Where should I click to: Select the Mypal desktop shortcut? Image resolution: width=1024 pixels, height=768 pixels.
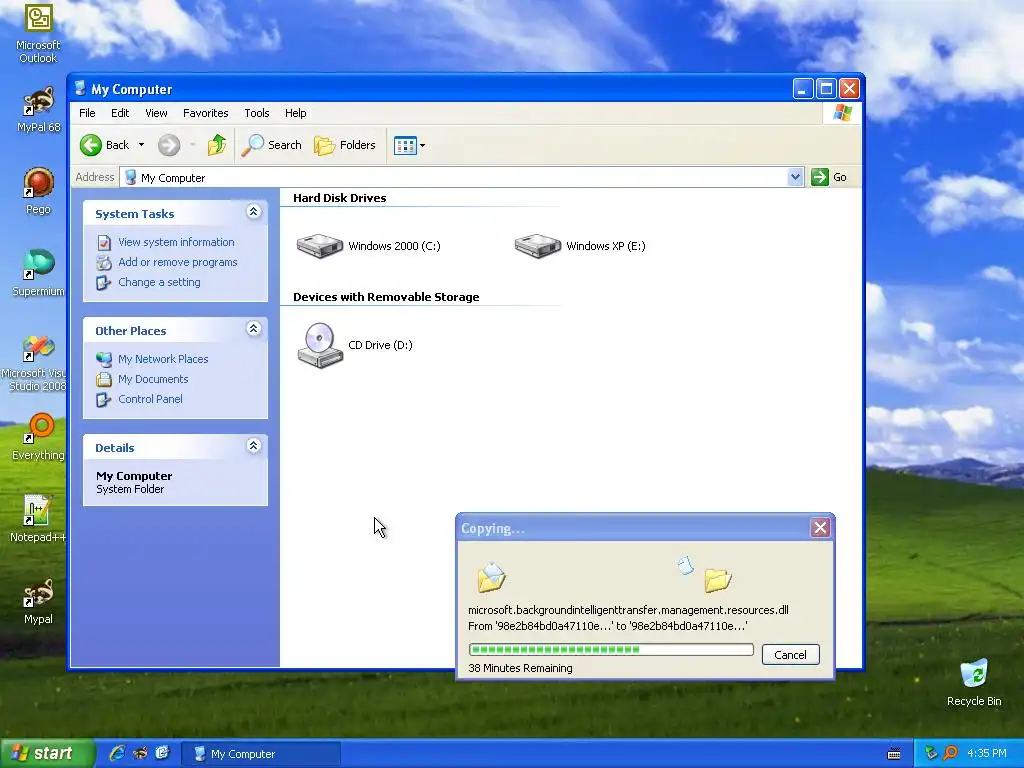(x=38, y=601)
